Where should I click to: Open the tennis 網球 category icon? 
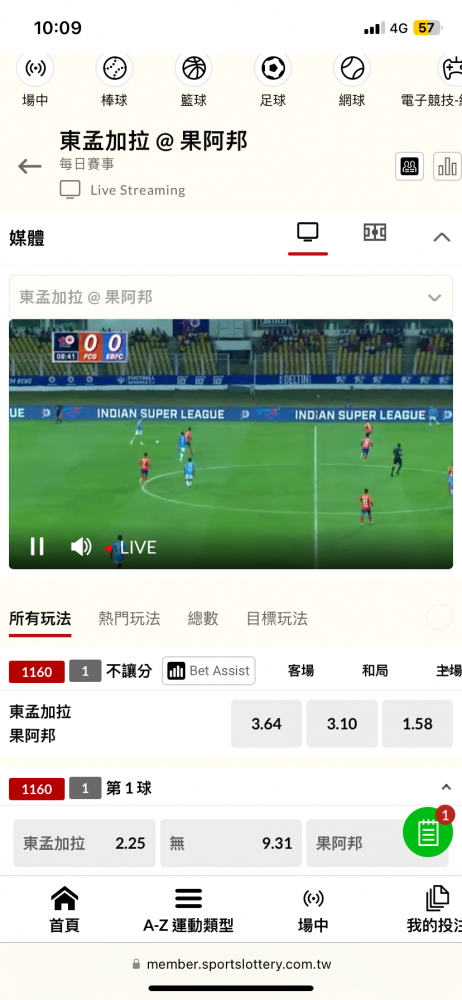[352, 68]
